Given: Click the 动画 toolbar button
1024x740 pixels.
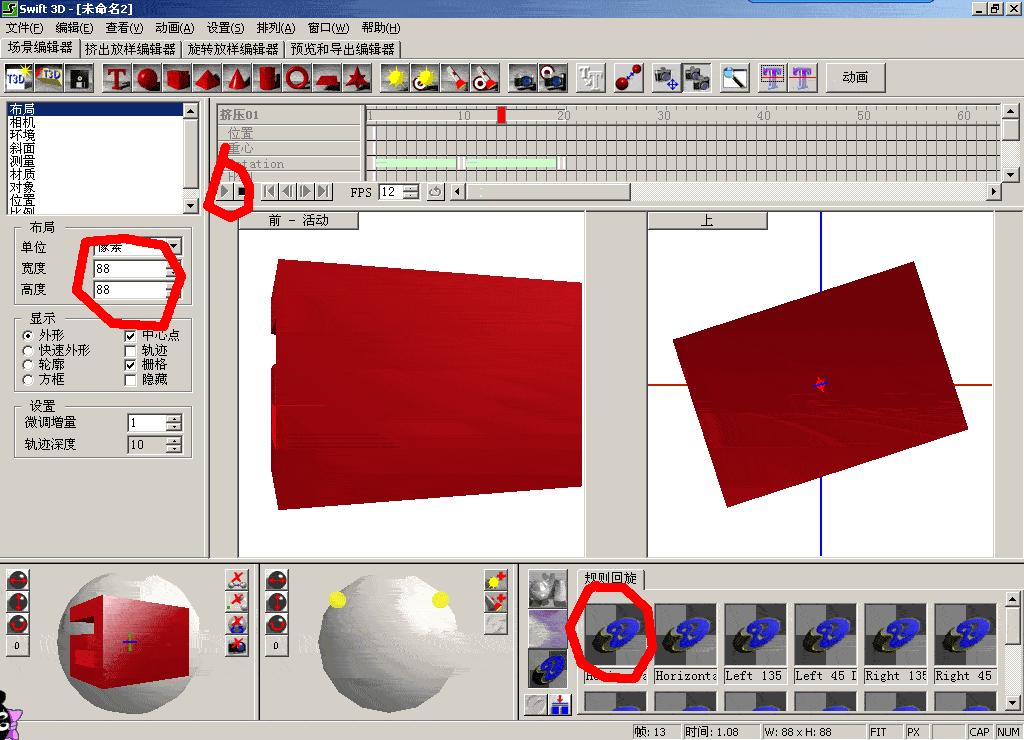Looking at the screenshot, I should pos(856,78).
